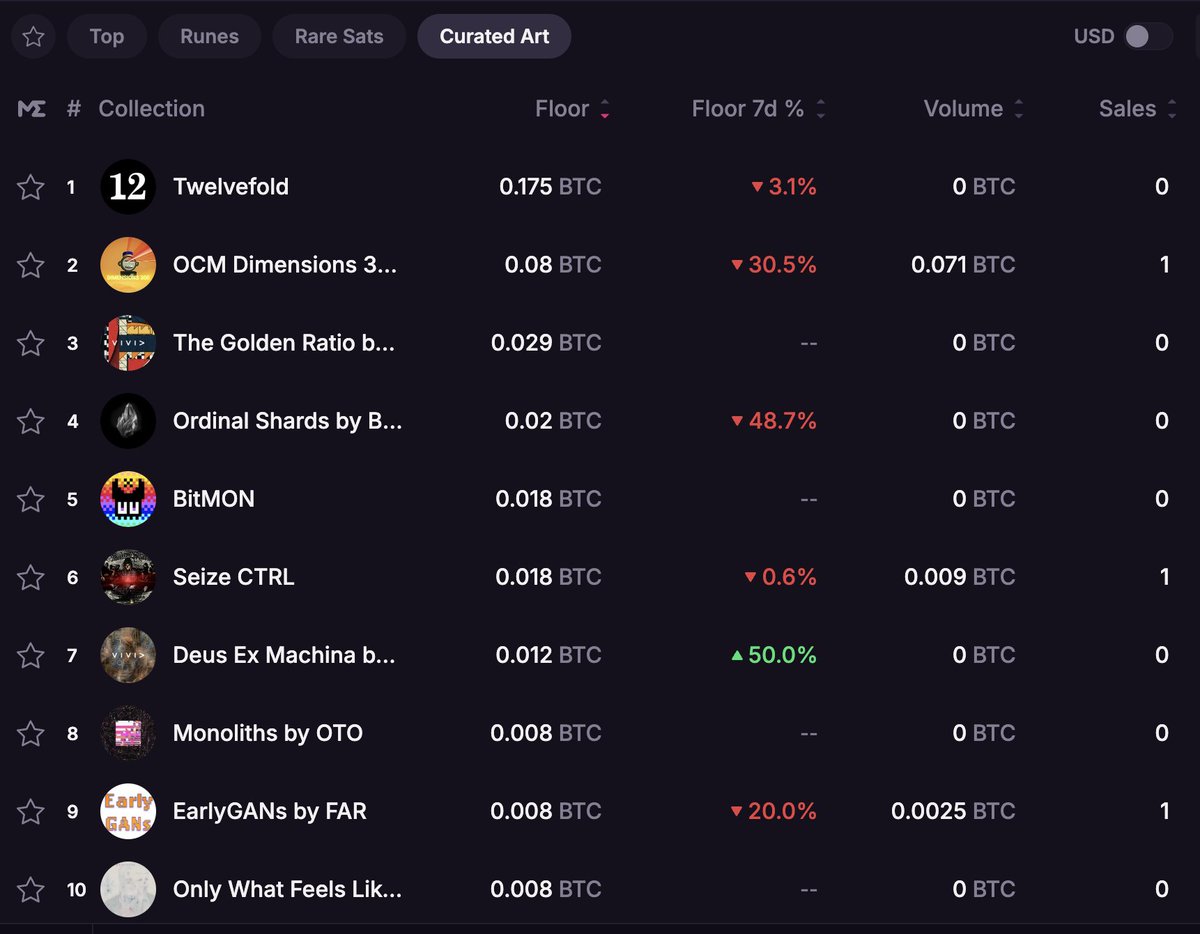Open the favorites star filter in the top bar
The width and height of the screenshot is (1200, 934).
tap(32, 36)
